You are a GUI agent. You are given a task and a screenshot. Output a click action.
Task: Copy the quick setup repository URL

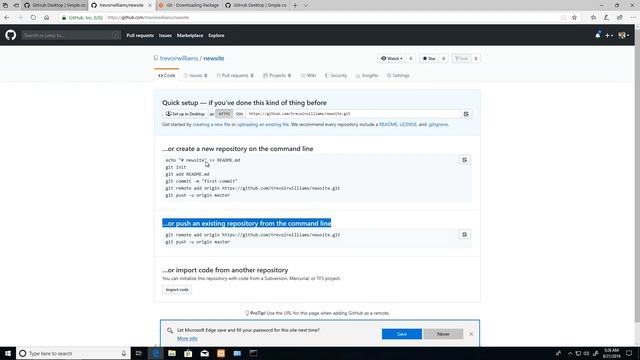tap(466, 114)
